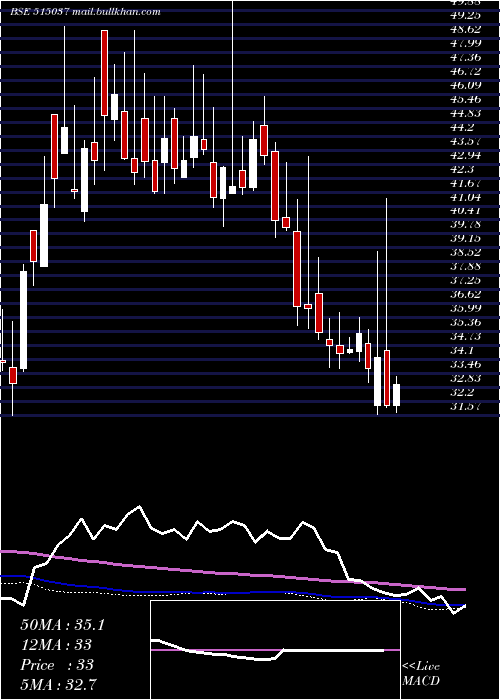
Task: Click the 39.15 price axis label
Action: point(465,239)
